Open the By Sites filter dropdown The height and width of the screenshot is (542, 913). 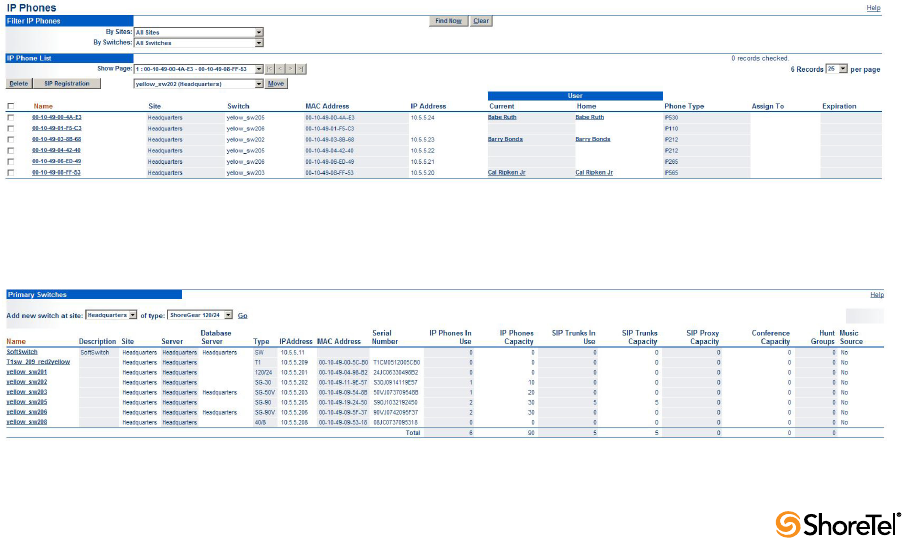click(x=199, y=33)
